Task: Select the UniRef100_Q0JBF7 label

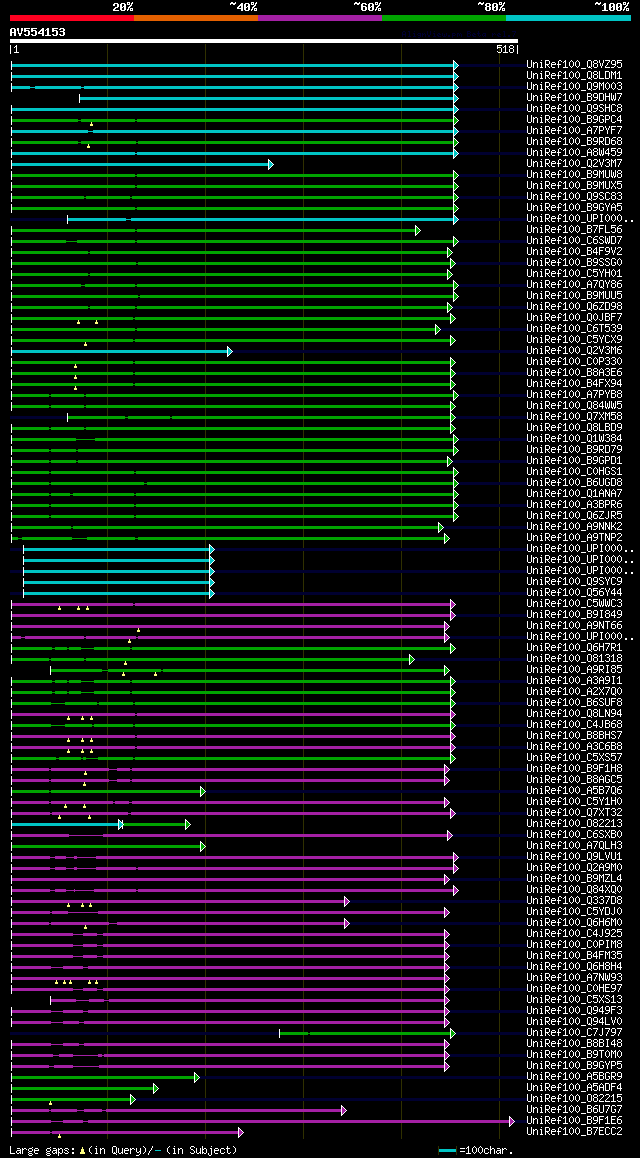Action: pos(574,318)
